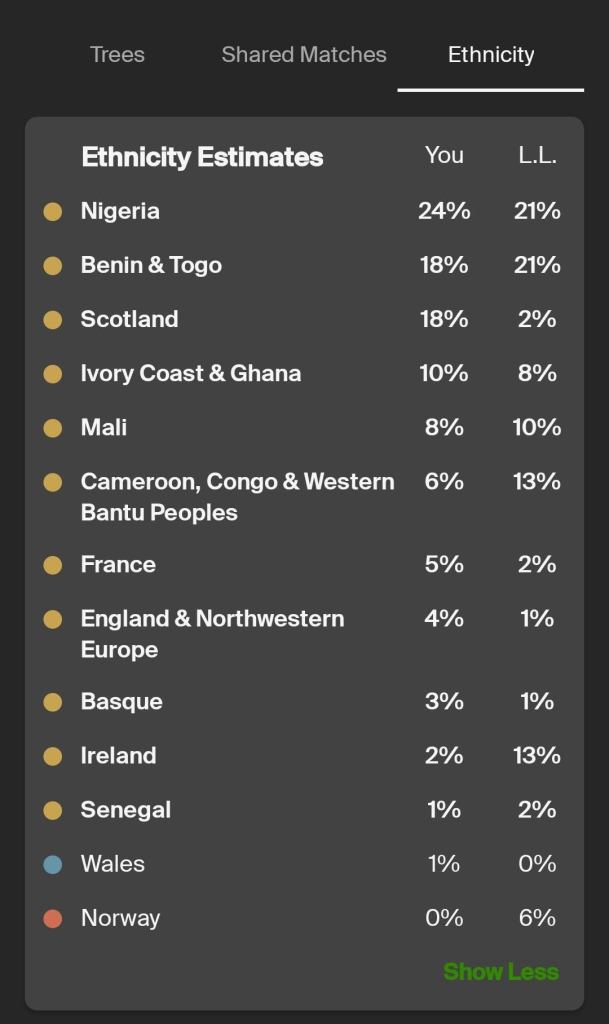Click the gold dot beside Nigeria
609x1024 pixels.
click(x=53, y=211)
